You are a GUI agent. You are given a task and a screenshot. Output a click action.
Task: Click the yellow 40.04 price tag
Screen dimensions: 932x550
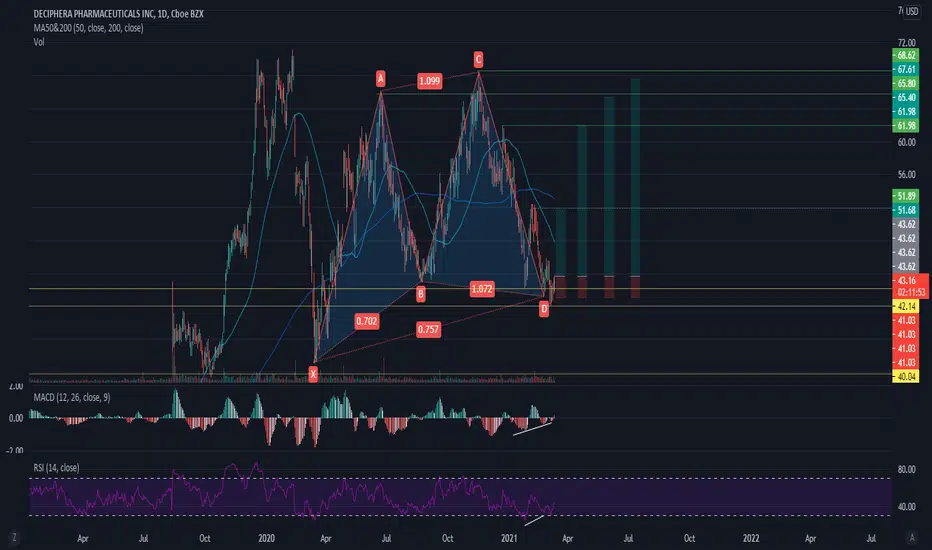point(906,376)
